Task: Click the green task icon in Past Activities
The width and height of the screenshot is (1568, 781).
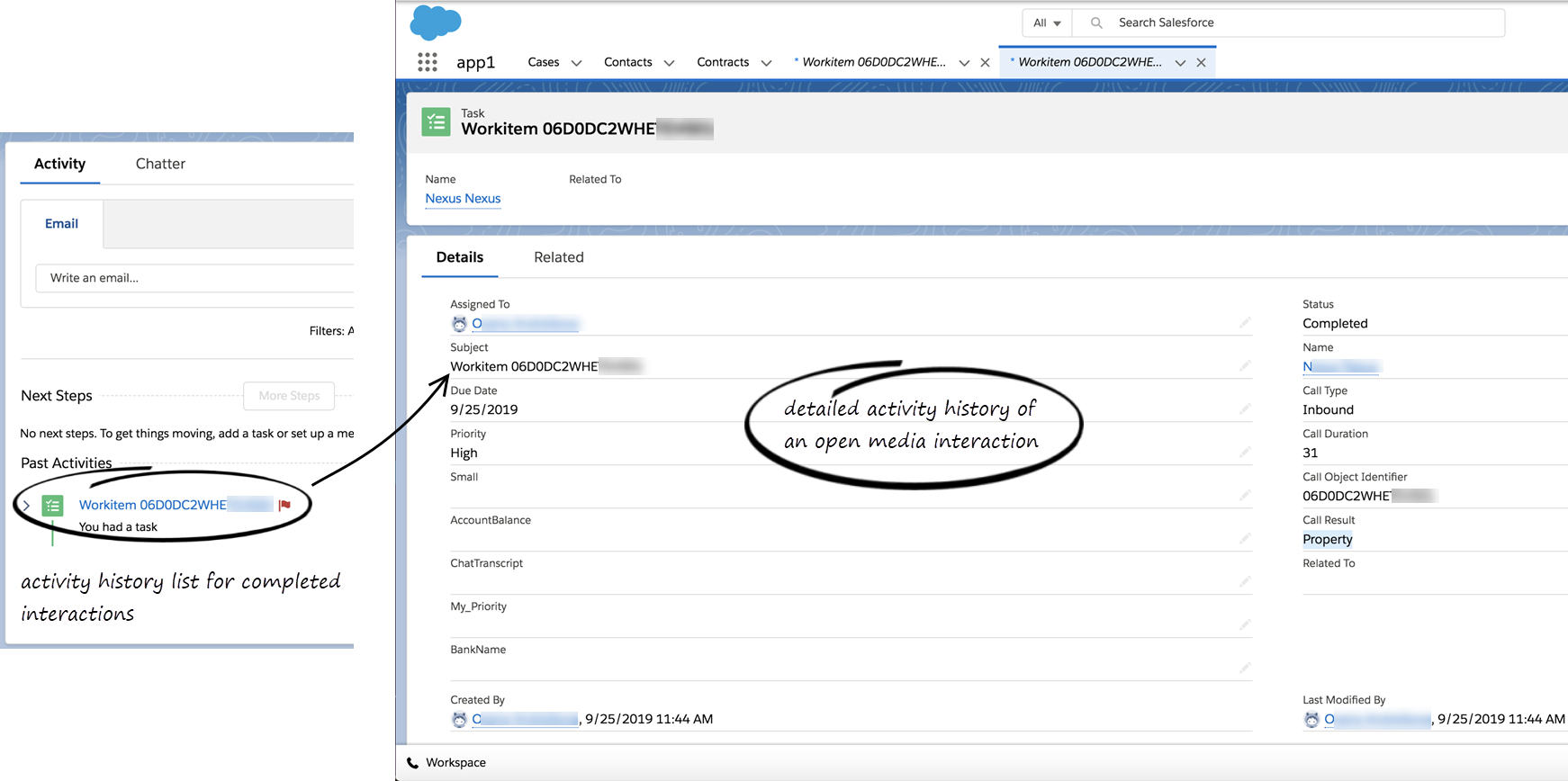Action: click(53, 506)
